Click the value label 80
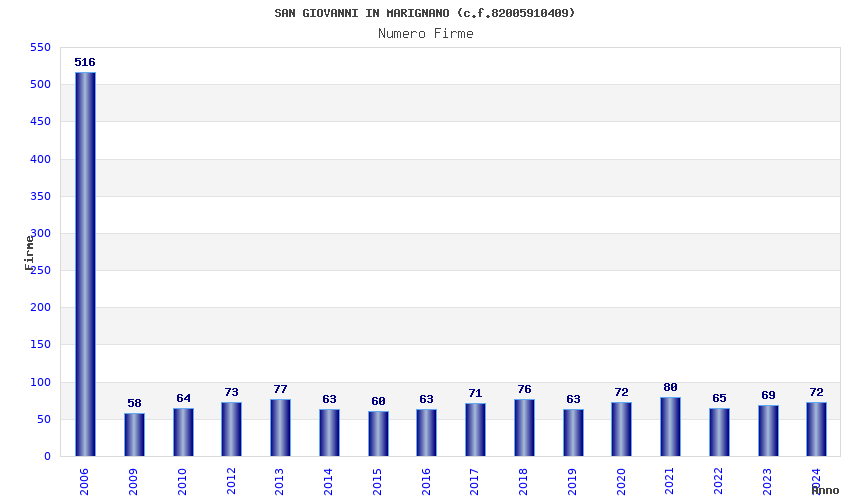850x500 pixels. pyautogui.click(x=670, y=388)
